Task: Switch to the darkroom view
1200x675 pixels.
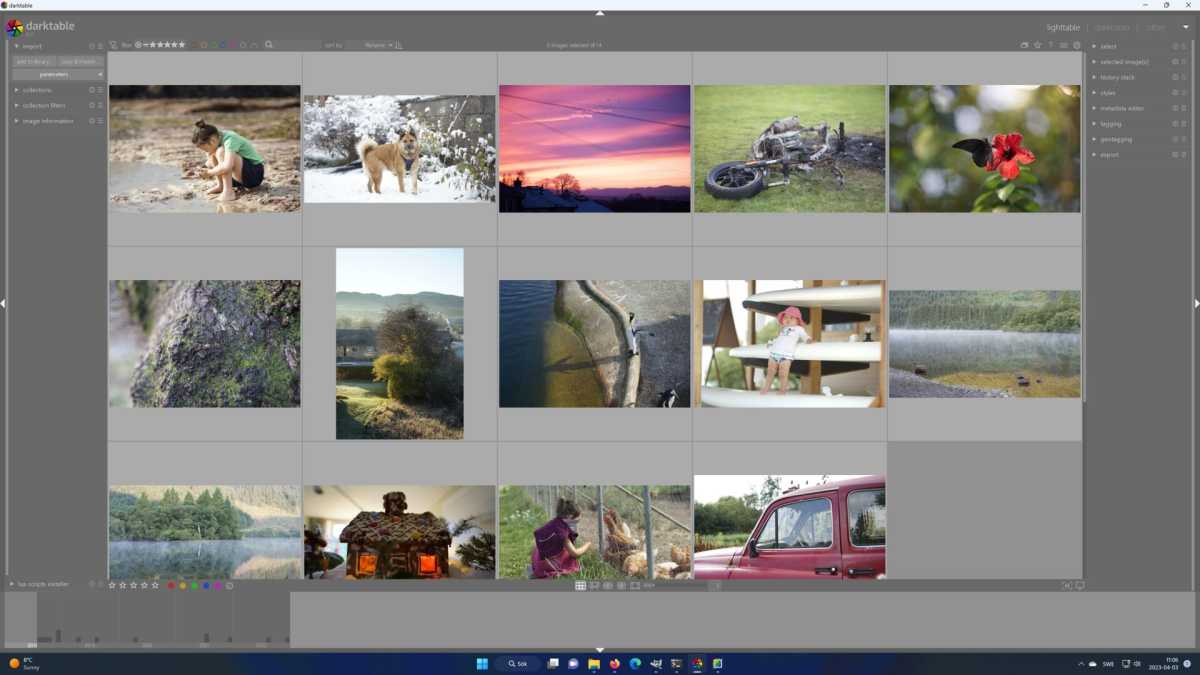Action: point(1112,28)
